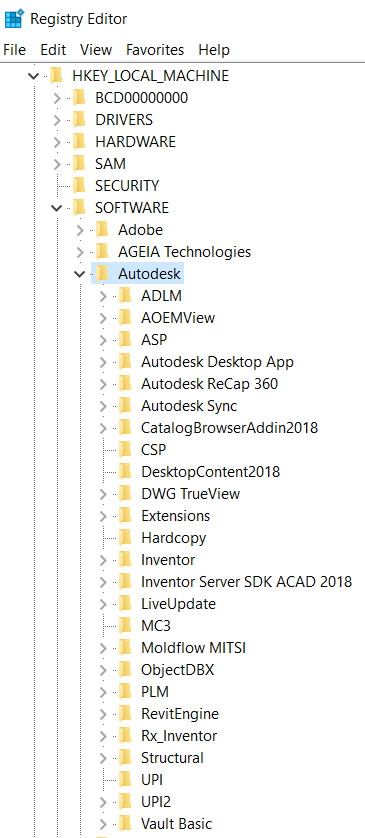Open the File menu
This screenshot has height=838, width=365.
tap(14, 50)
